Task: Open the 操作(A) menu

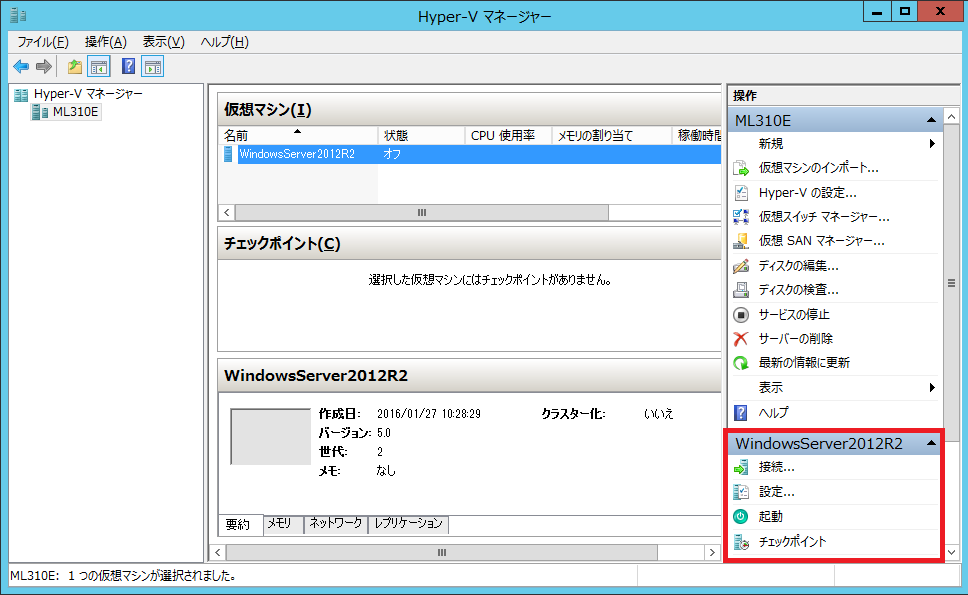Action: point(106,42)
